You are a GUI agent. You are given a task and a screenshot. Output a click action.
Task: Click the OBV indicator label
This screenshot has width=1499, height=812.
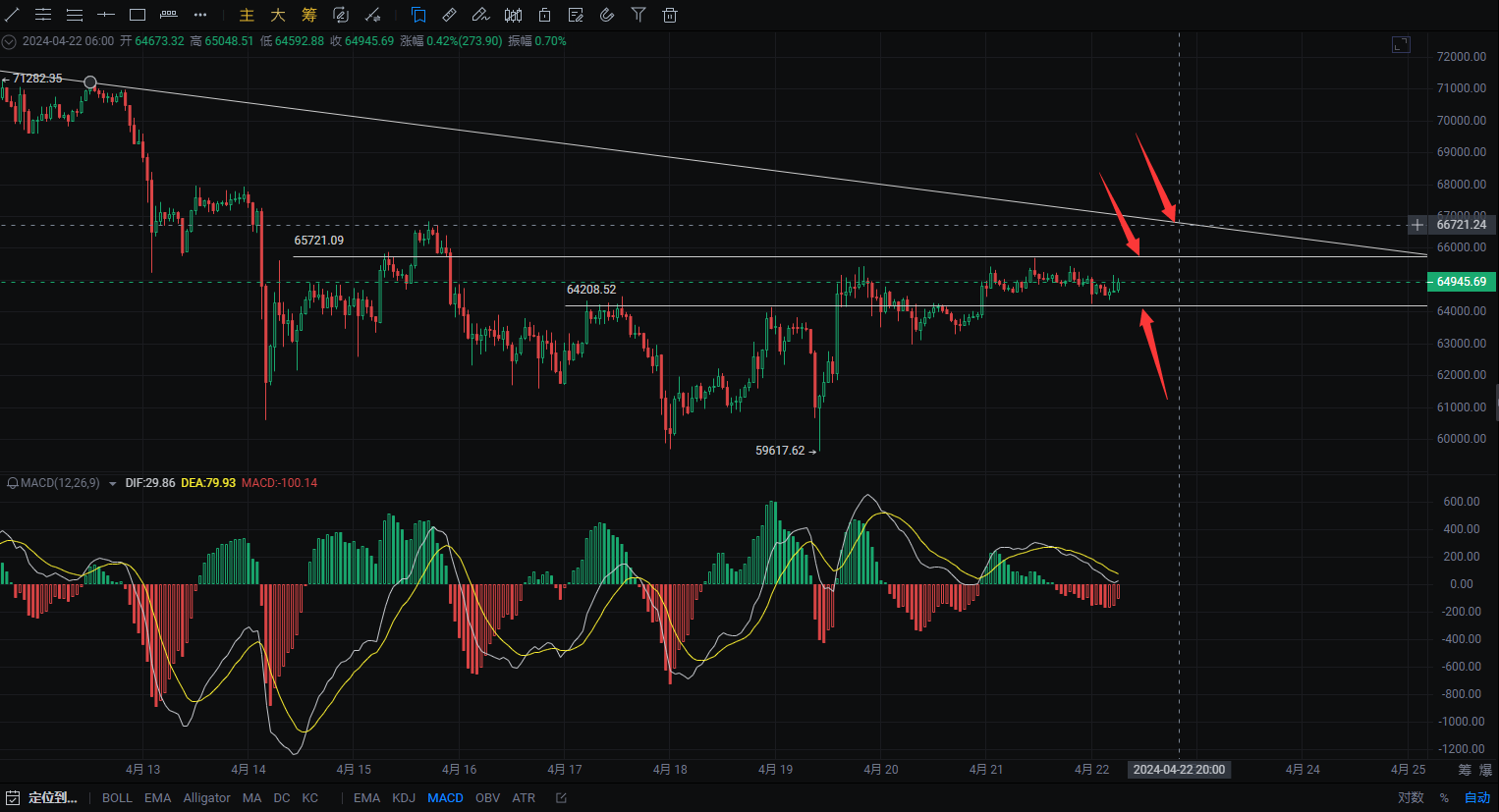point(487,797)
